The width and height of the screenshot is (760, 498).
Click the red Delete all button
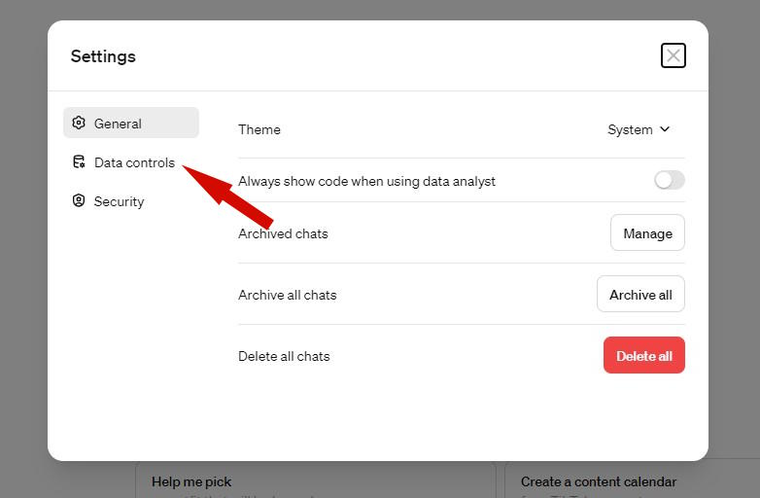pos(643,355)
